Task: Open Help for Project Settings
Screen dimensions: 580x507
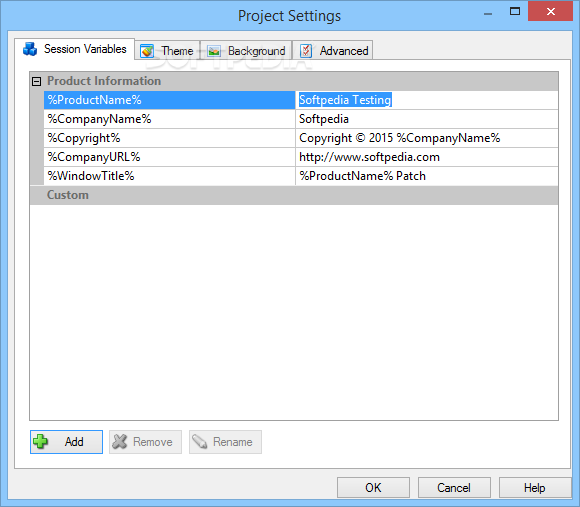Action: pyautogui.click(x=535, y=487)
